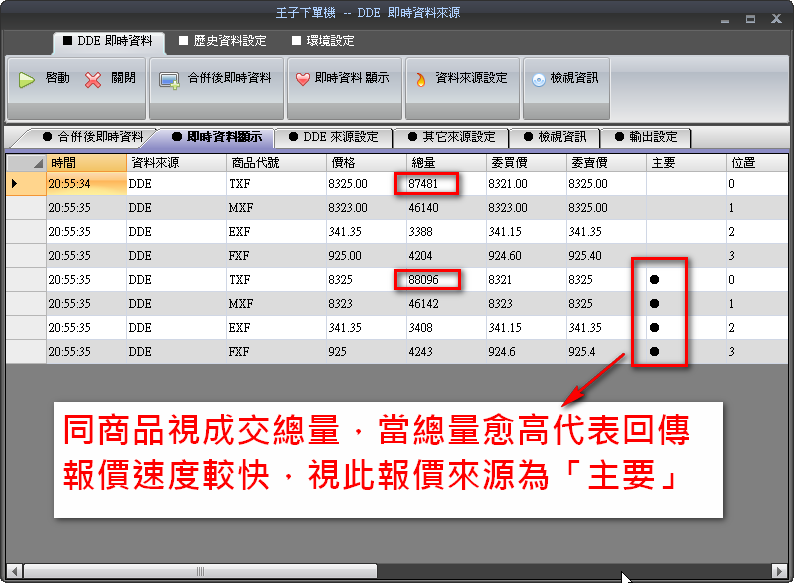Screen dimensions: 794x583
Task: Select total volume cell 4204
Action: click(x=447, y=255)
